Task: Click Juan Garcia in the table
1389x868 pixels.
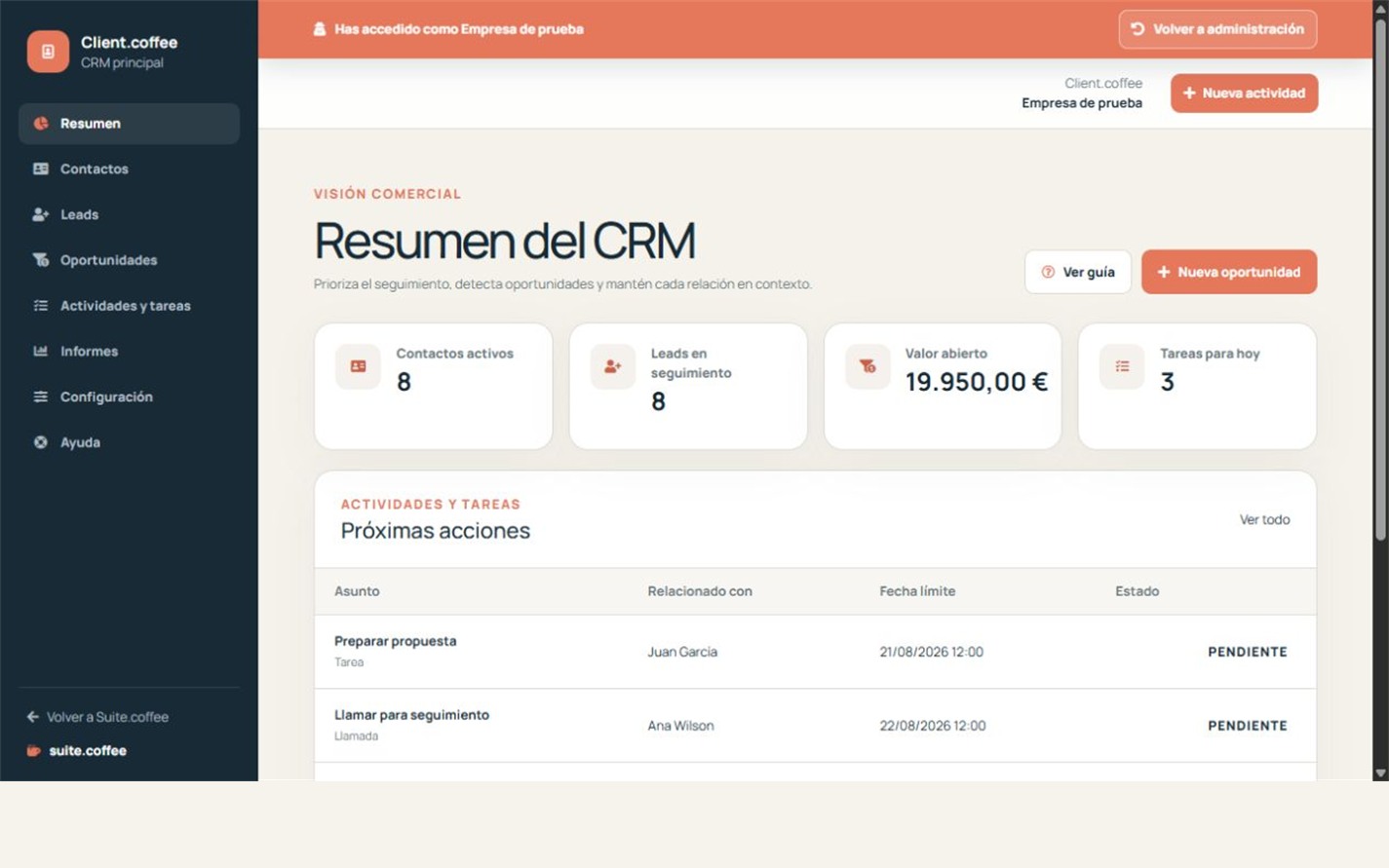Action: coord(682,652)
